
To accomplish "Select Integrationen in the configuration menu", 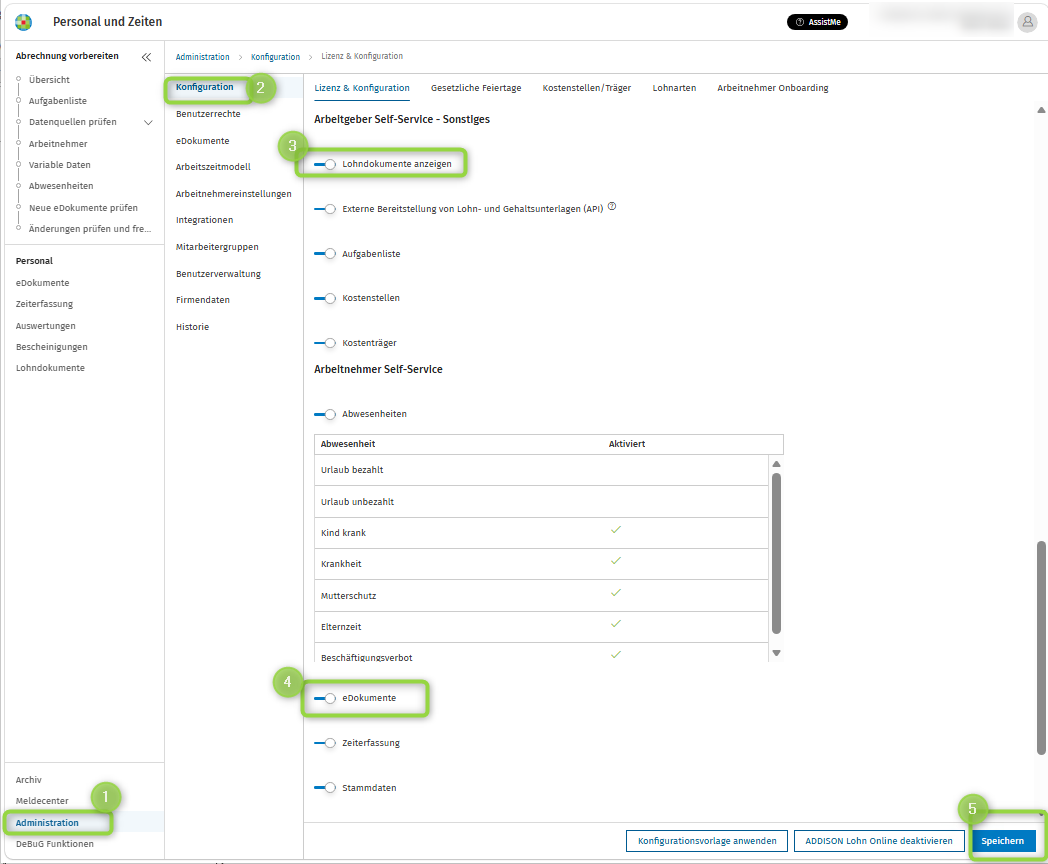I will click(205, 221).
